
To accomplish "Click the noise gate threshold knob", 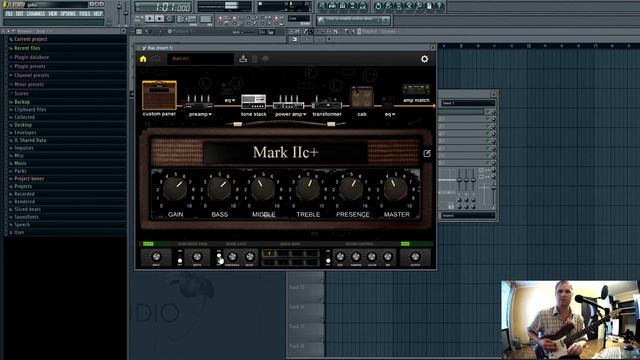I will click(232, 257).
